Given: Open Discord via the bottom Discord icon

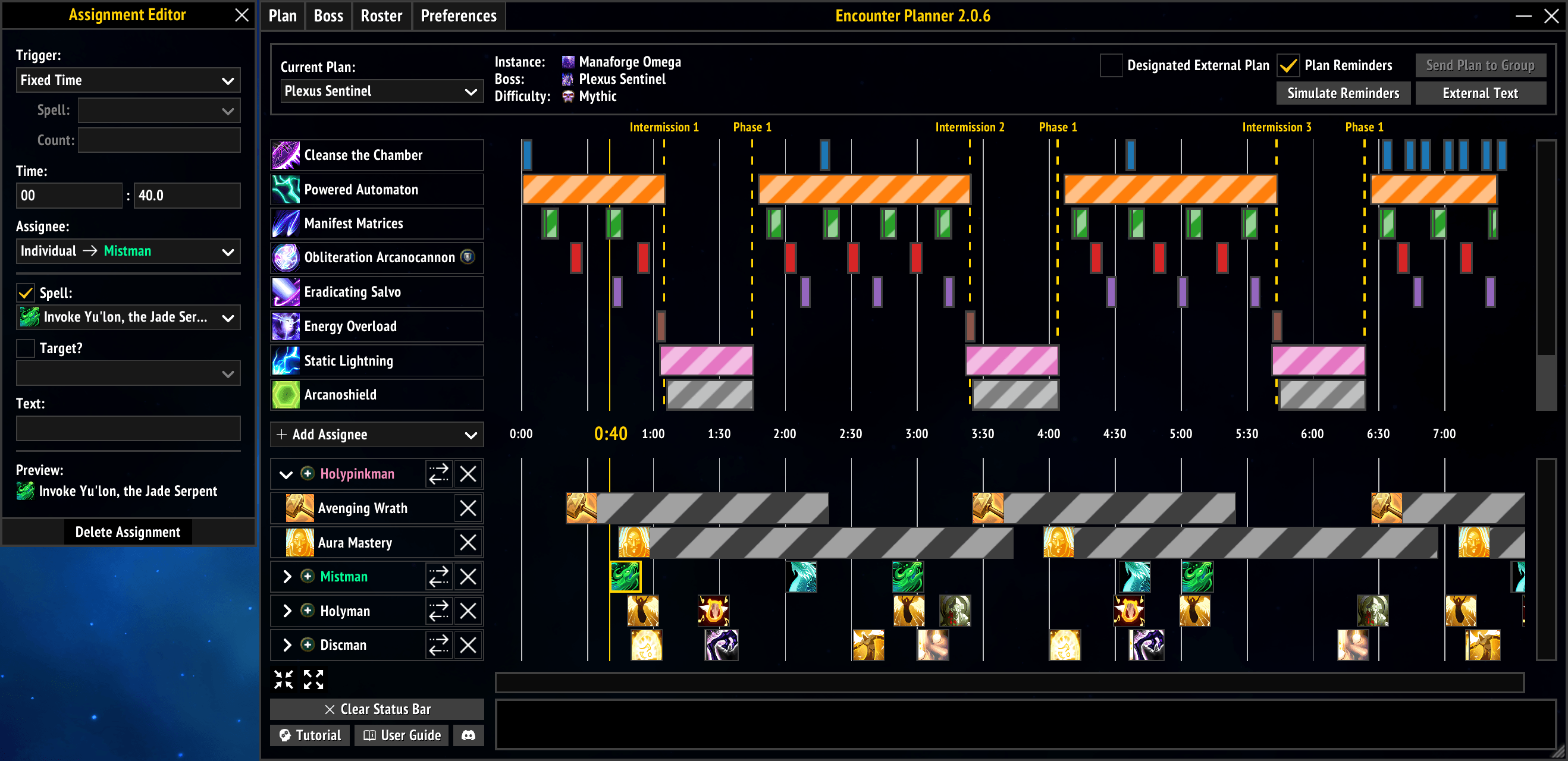Looking at the screenshot, I should 469,735.
